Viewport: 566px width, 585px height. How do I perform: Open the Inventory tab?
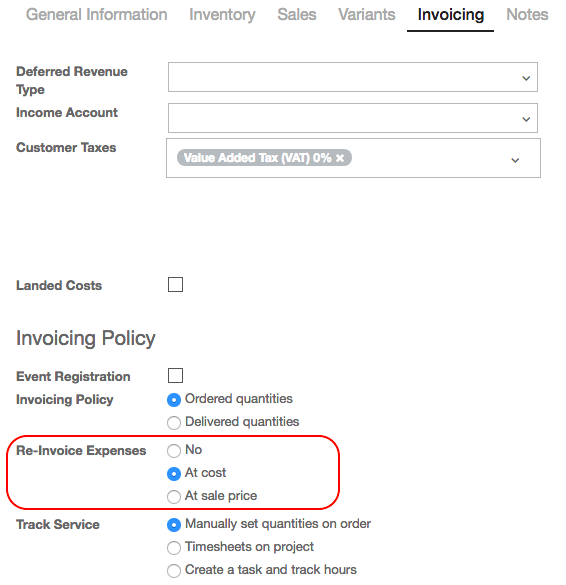pyautogui.click(x=222, y=15)
